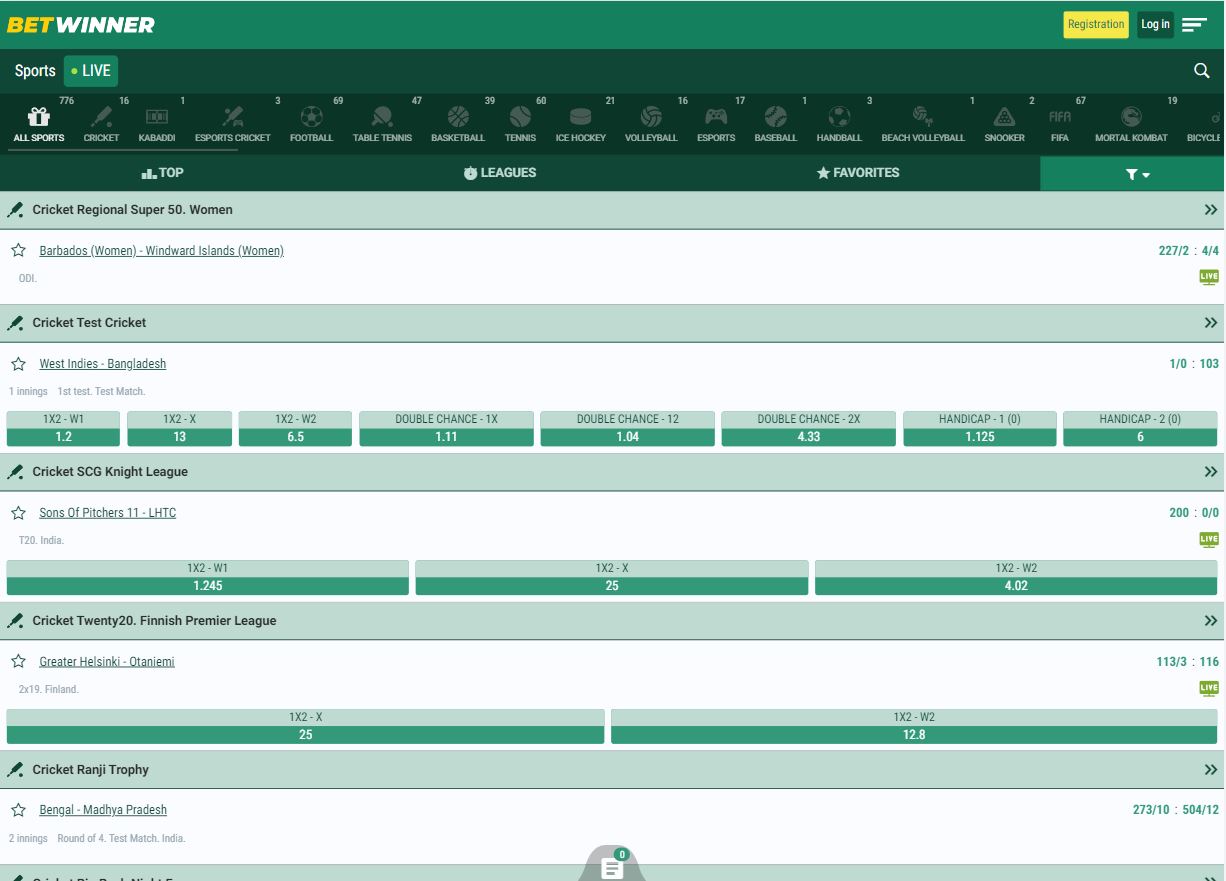Expand Cricket SCG Knight League arrows
Screen dimensions: 1226x881
coord(1211,472)
